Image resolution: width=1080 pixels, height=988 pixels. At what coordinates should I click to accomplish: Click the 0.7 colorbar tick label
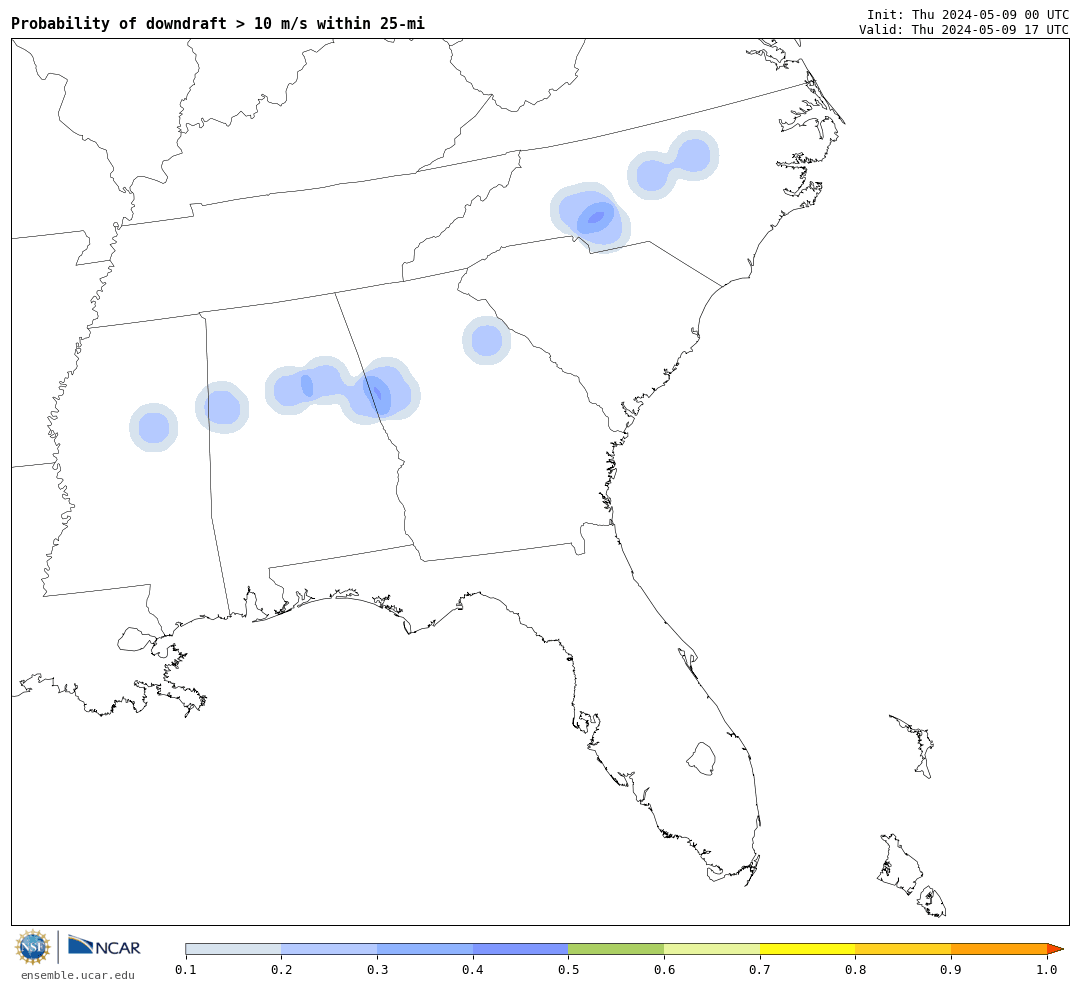pyautogui.click(x=760, y=970)
